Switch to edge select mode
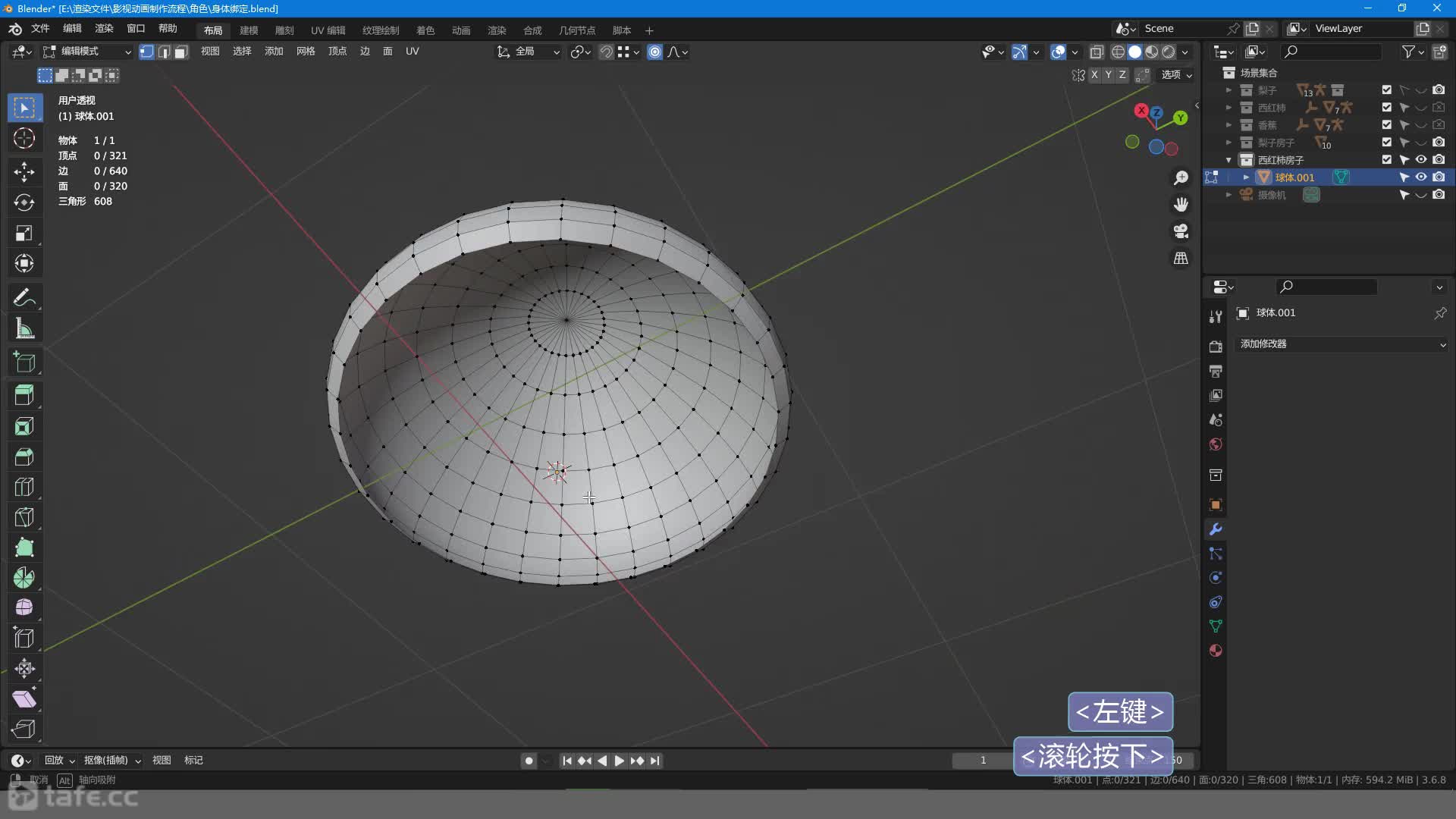Screen dimensions: 1456x819 [x=164, y=52]
